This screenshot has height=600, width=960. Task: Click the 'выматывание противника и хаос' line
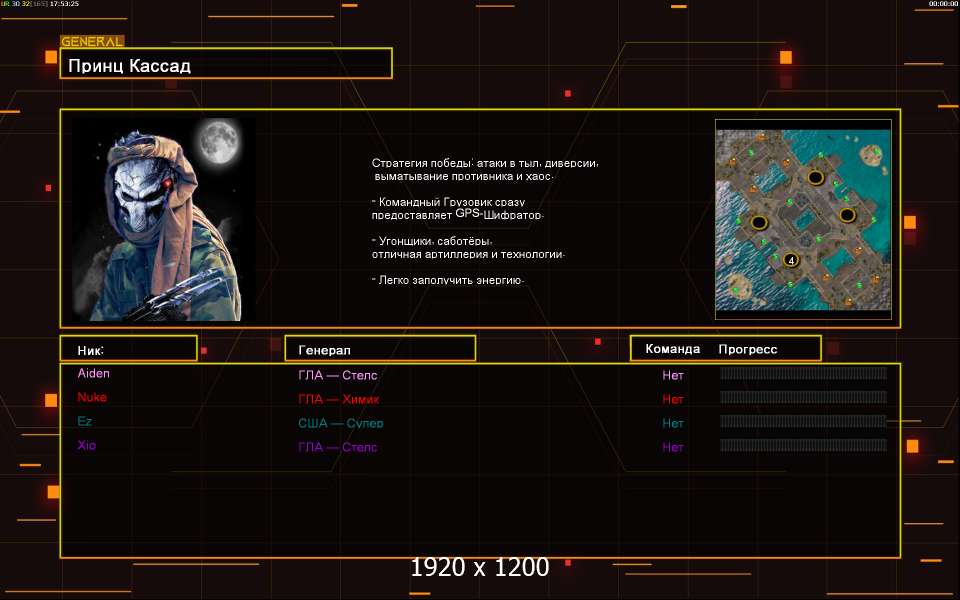(463, 176)
